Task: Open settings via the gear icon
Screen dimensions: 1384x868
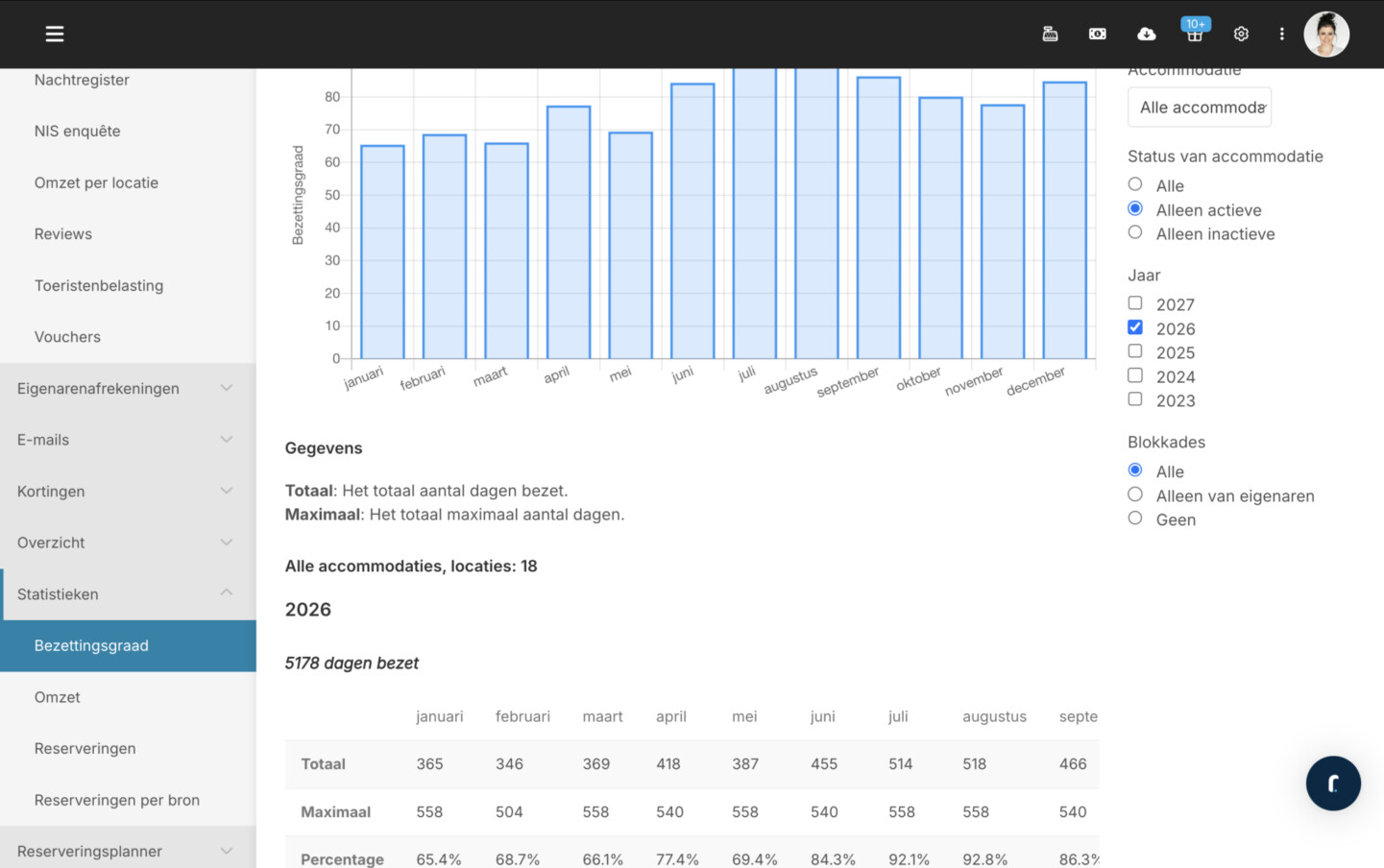Action: [1241, 34]
